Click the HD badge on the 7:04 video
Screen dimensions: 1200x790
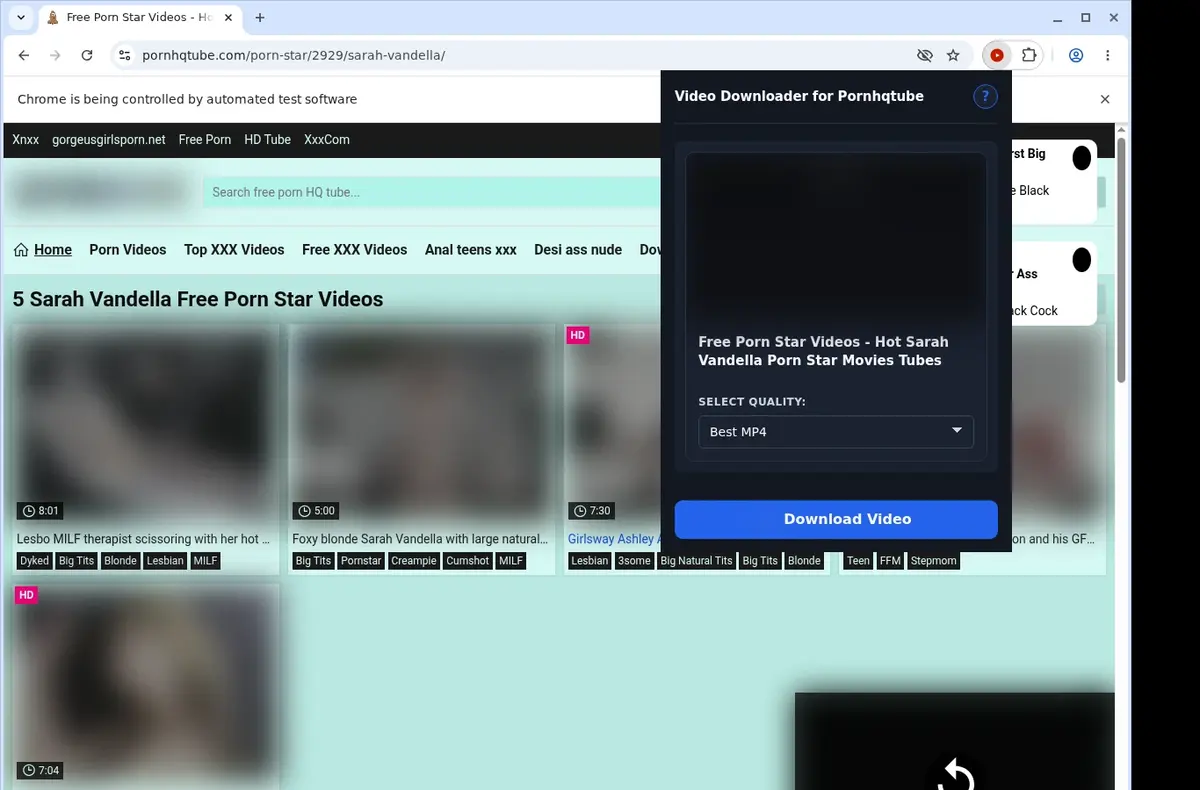(27, 595)
